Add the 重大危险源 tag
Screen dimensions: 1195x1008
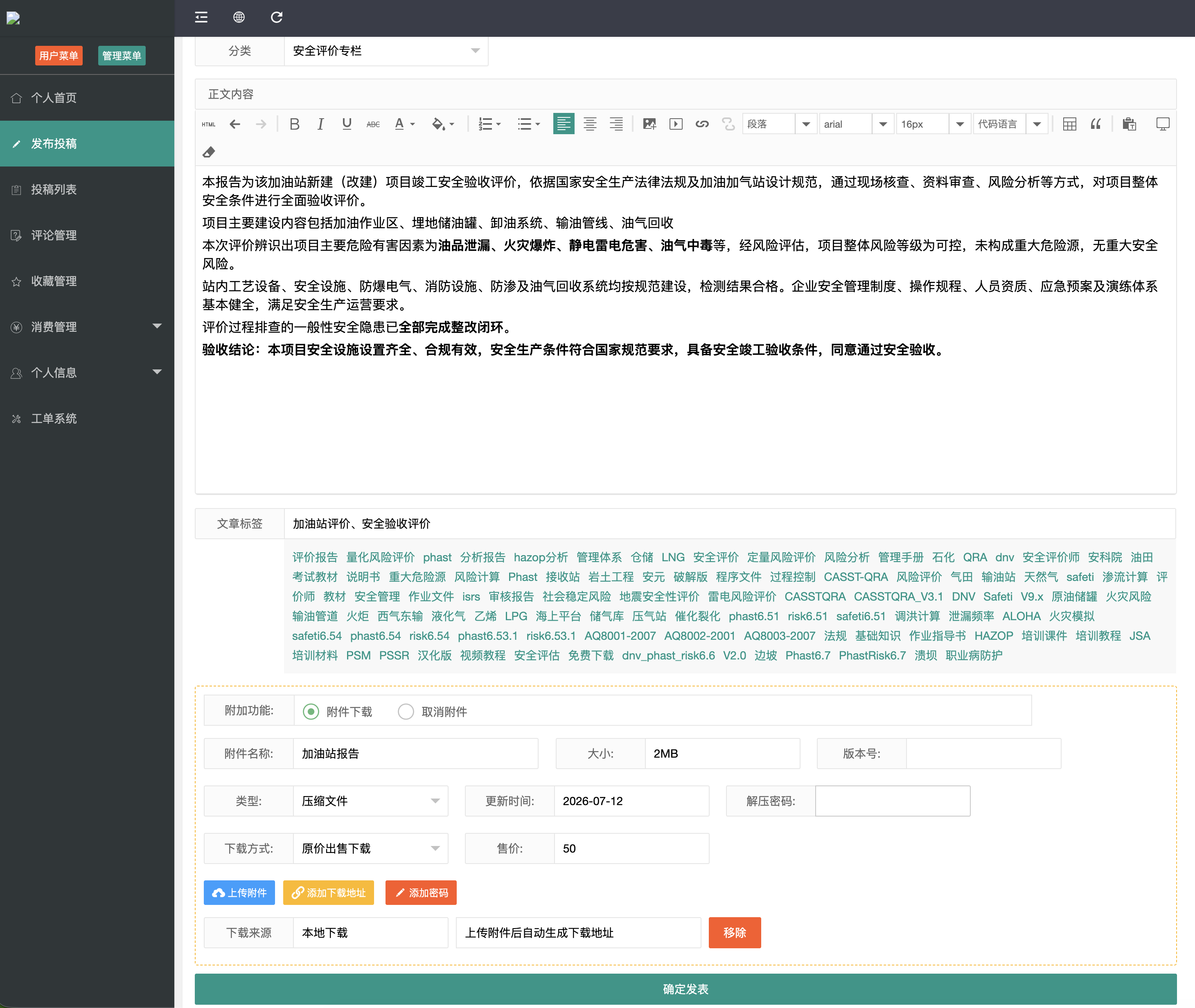417,577
